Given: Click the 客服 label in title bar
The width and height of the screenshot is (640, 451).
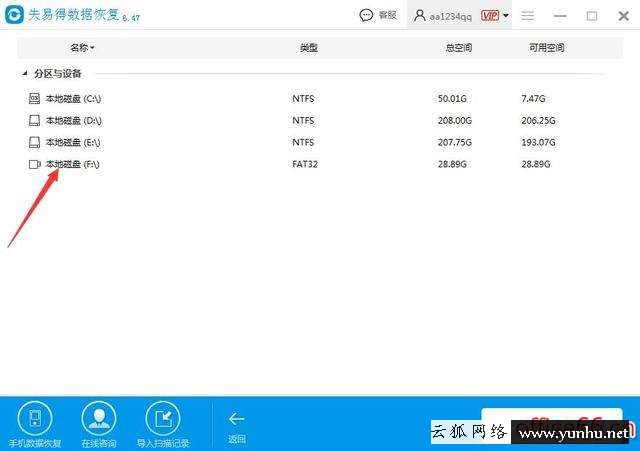Looking at the screenshot, I should click(387, 16).
